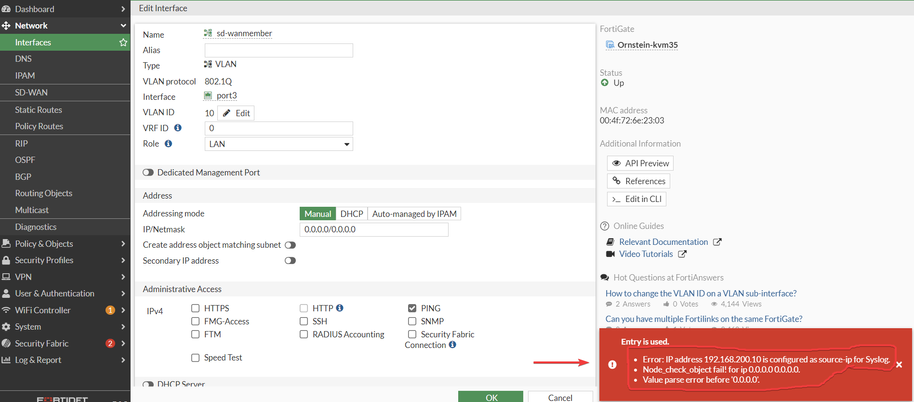The image size is (914, 402).
Task: Enable Secondary IP address switch
Action: point(290,261)
